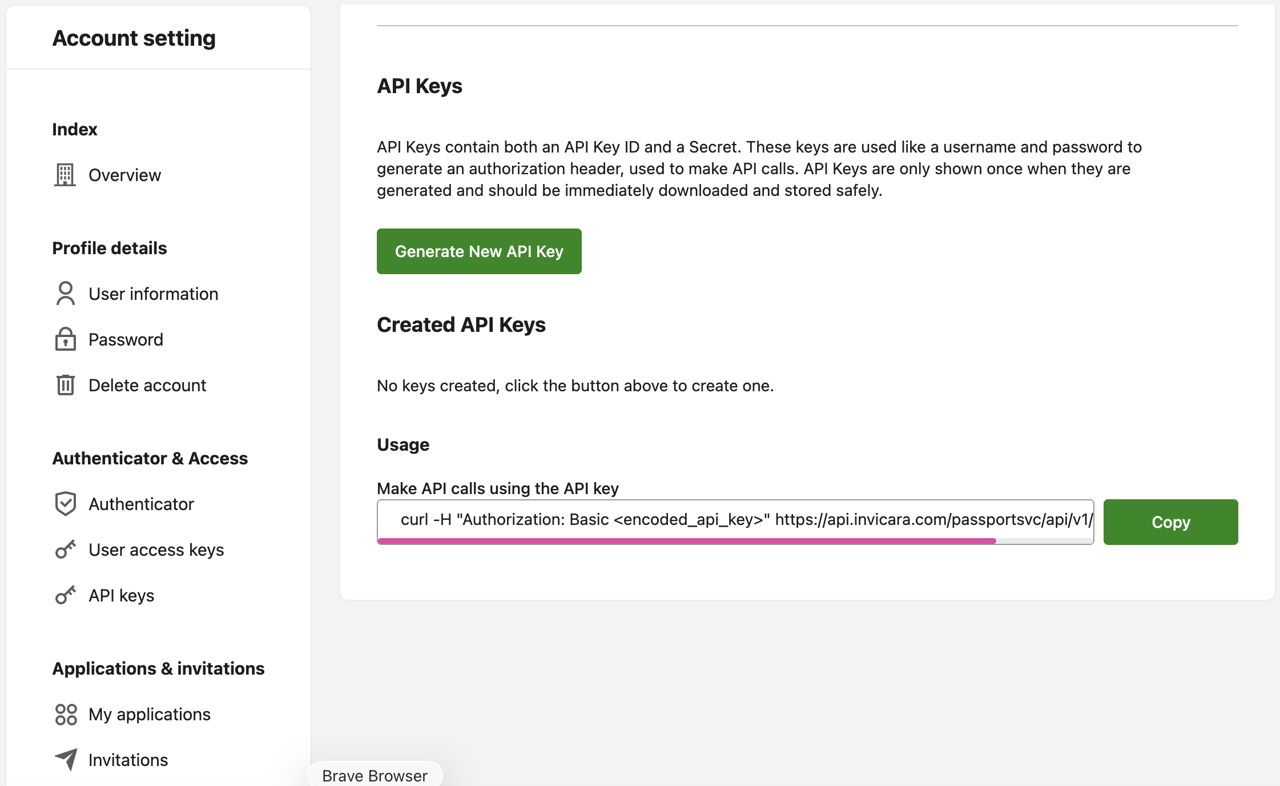Click the padlock icon next to Password
The image size is (1280, 786).
click(65, 339)
